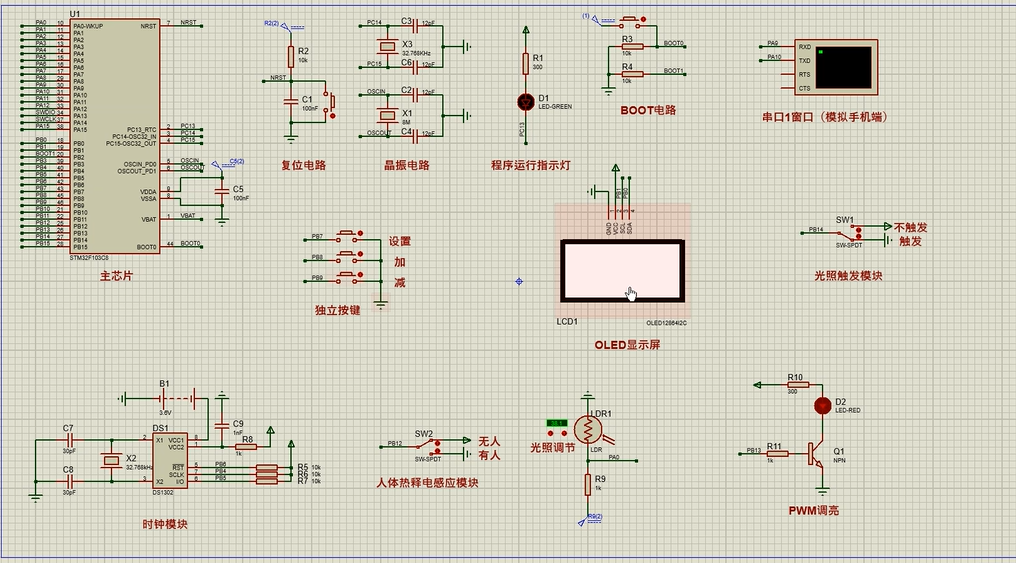1016x563 pixels.
Task: Click the 光照触发模块 label
Action: (848, 276)
